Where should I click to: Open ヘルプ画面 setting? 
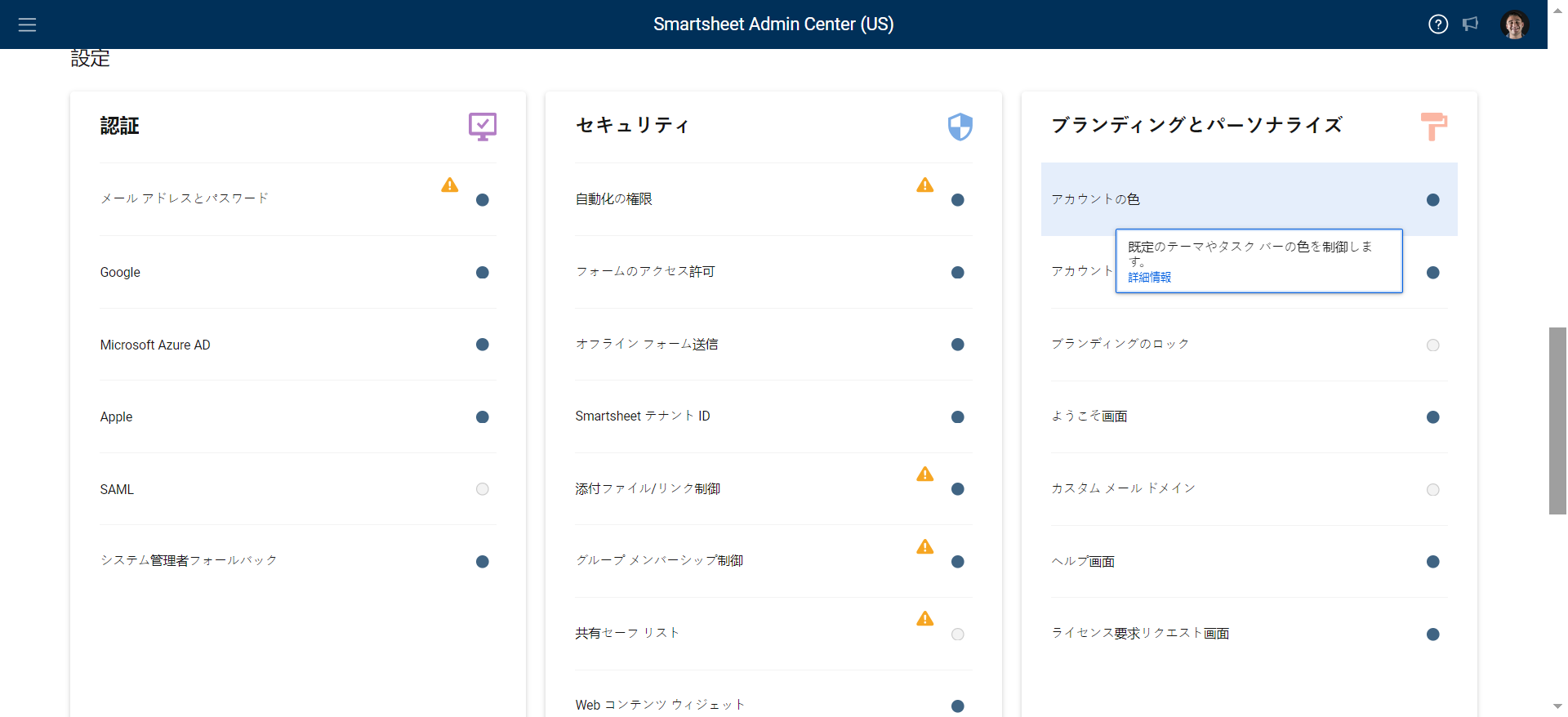point(1249,562)
